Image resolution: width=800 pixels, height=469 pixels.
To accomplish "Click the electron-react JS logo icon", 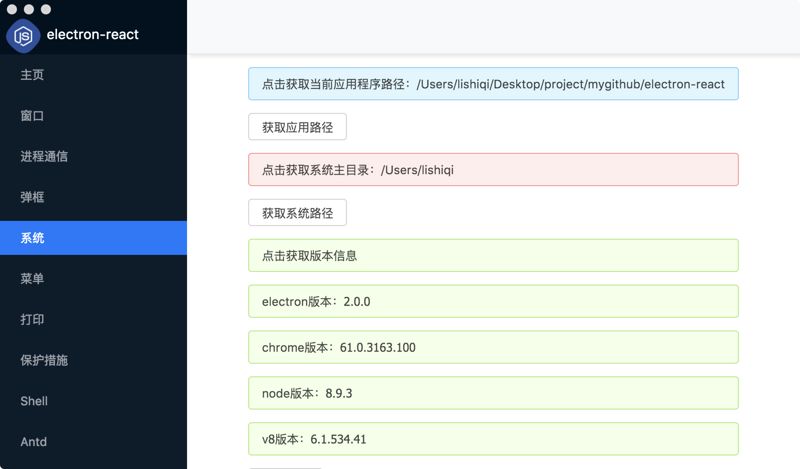I will point(23,36).
